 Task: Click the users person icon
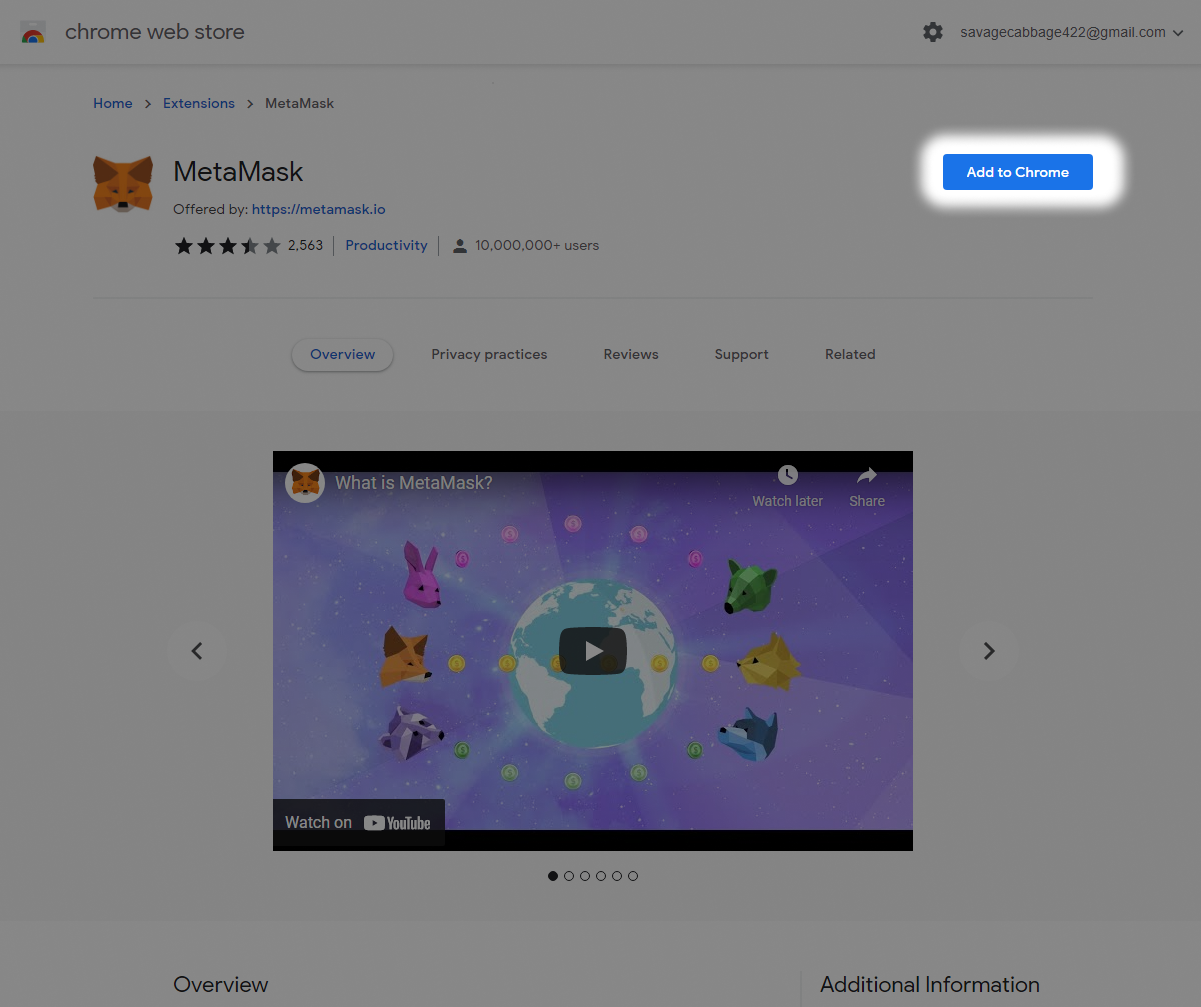460,245
